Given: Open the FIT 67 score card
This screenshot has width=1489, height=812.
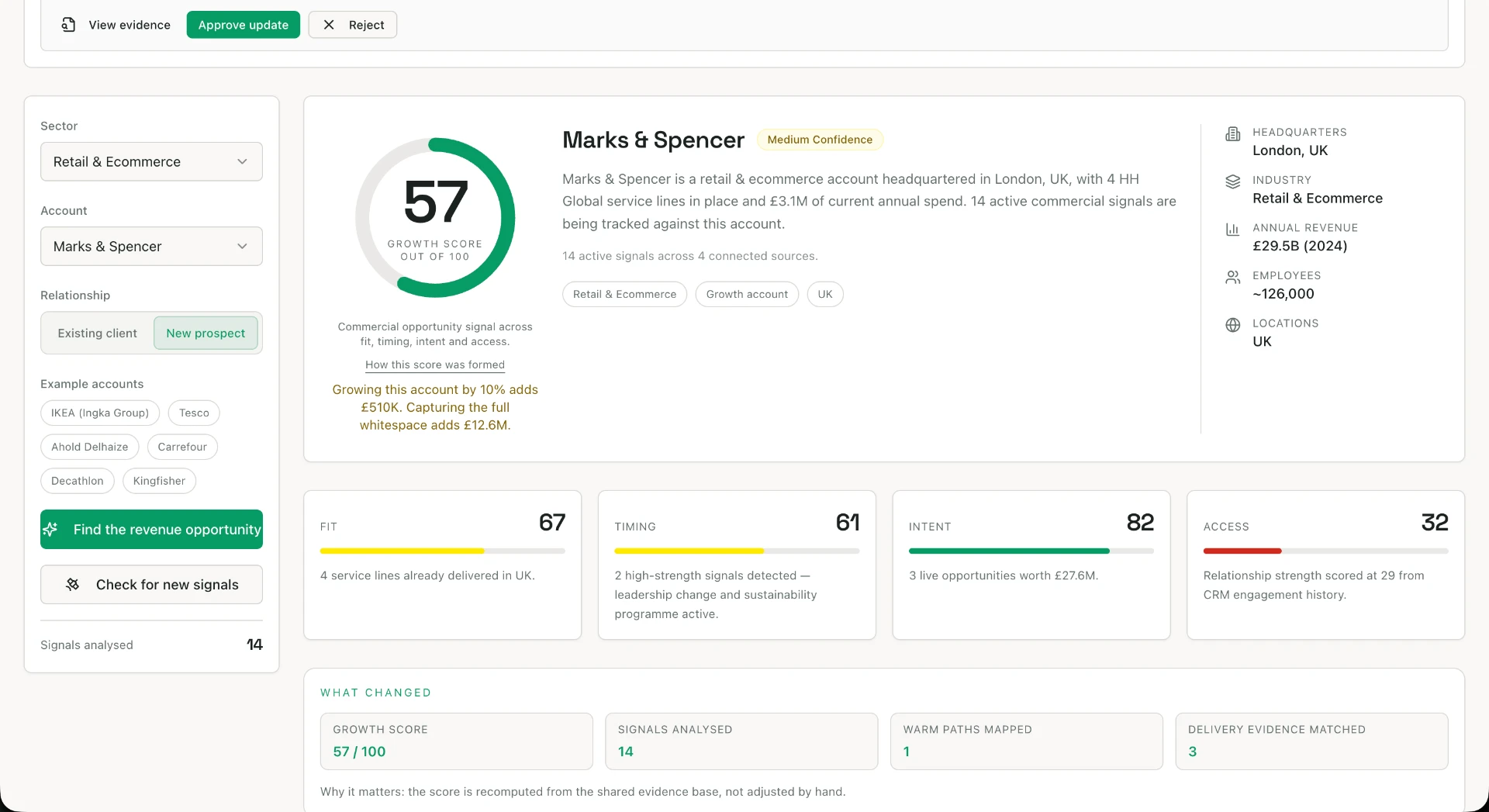Looking at the screenshot, I should coord(442,565).
